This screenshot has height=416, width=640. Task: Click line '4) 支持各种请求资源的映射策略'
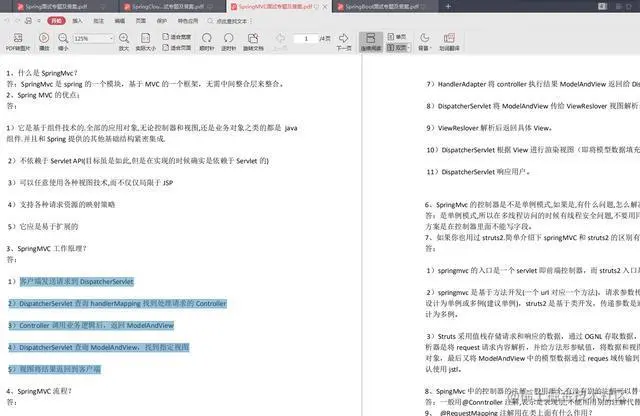click(61, 205)
